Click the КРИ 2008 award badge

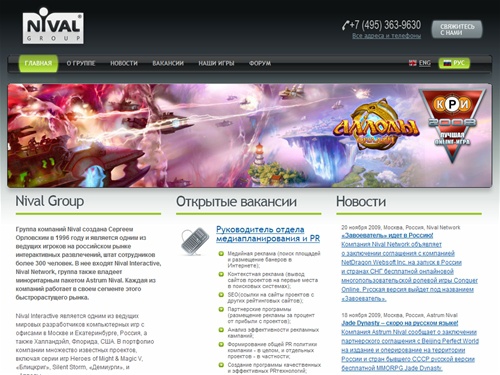[452, 125]
